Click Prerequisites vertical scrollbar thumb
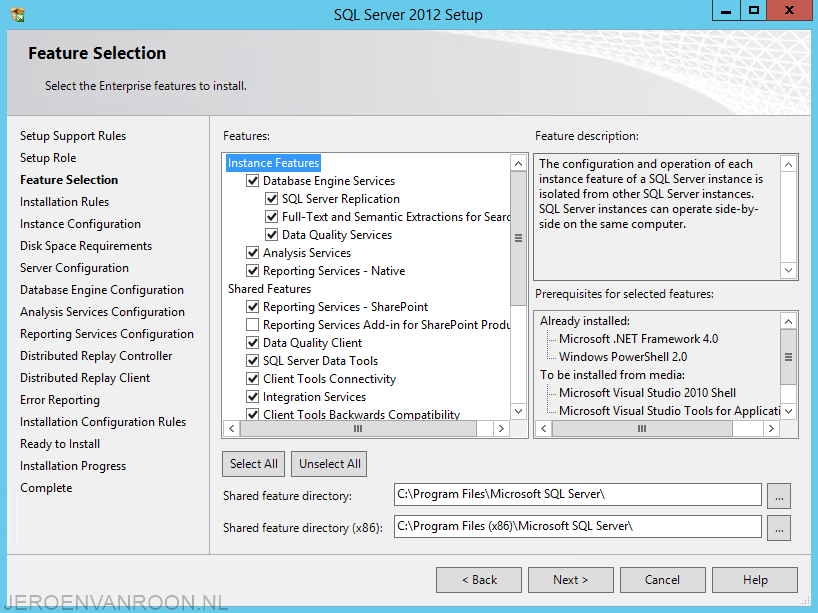The width and height of the screenshot is (818, 613). pos(788,357)
